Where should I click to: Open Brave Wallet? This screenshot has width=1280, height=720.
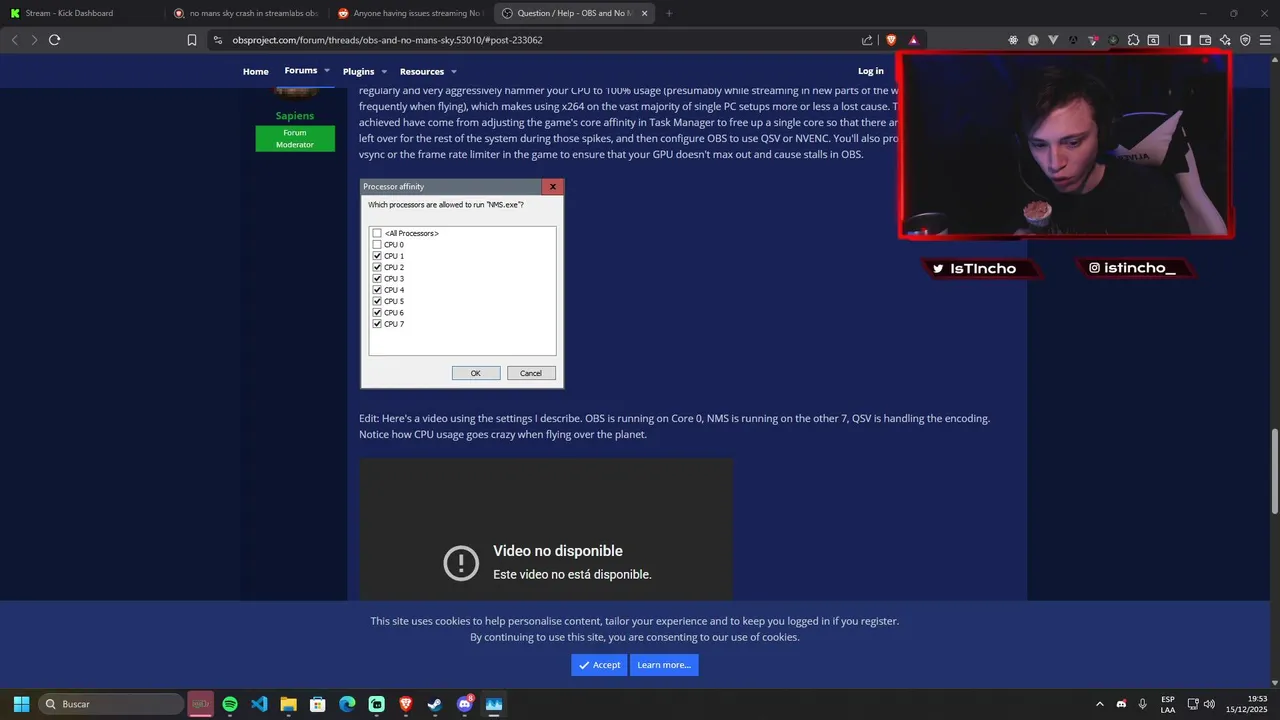click(1205, 40)
